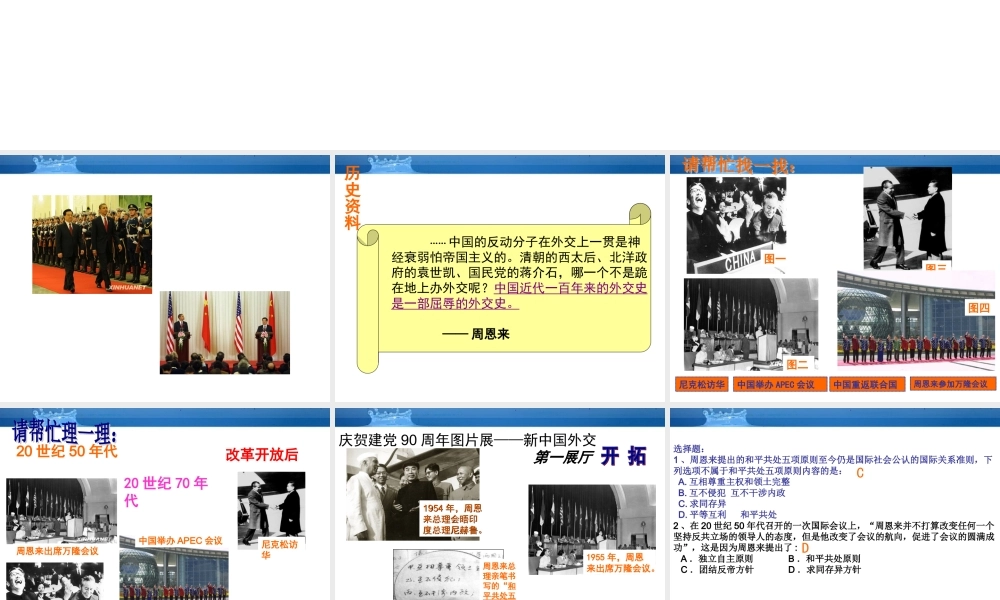
Task: Select the handshake photo on the 请帮忙理一理 slide
Action: 271,509
